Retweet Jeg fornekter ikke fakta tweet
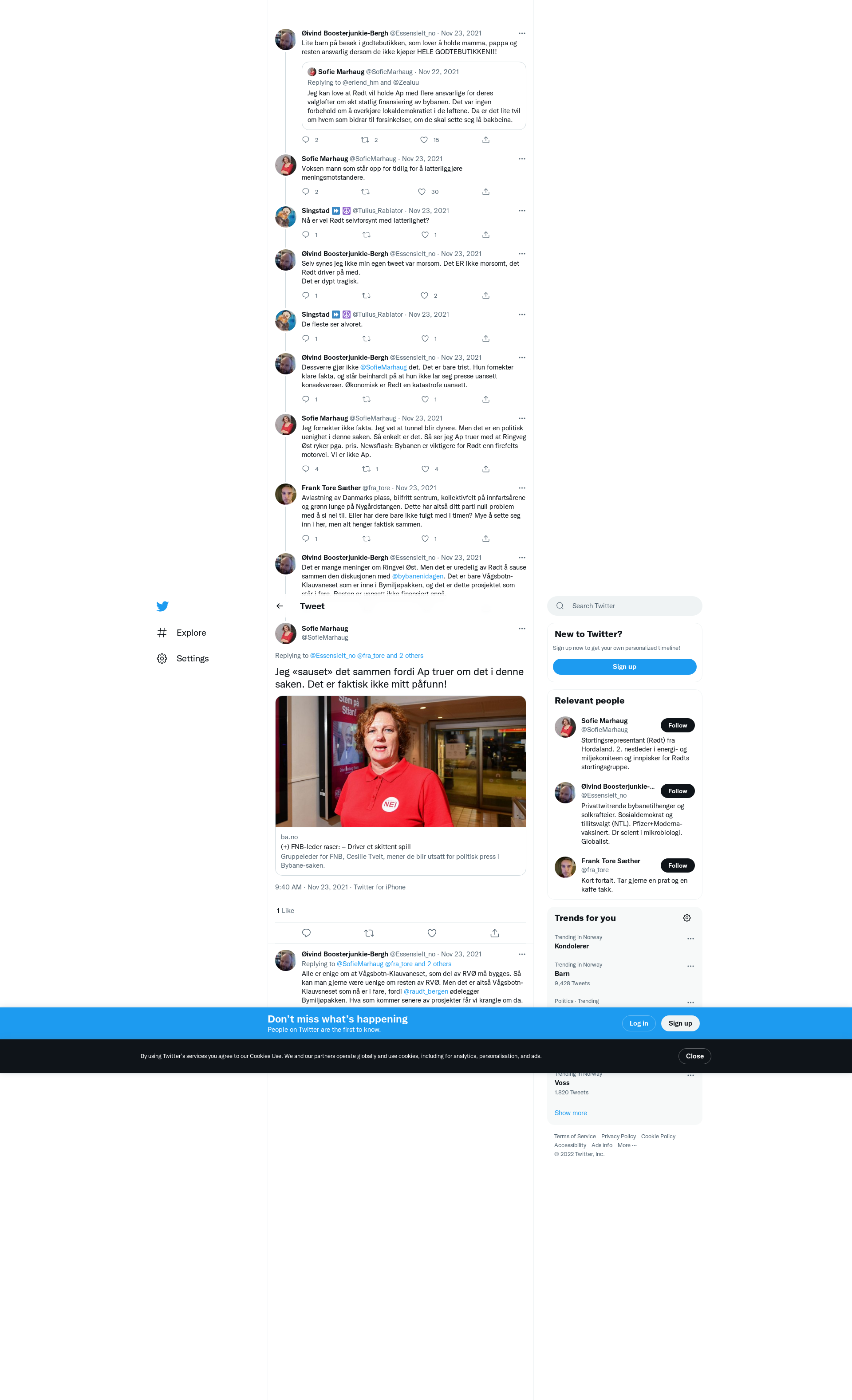Screen dimensions: 852x1400 [367, 469]
